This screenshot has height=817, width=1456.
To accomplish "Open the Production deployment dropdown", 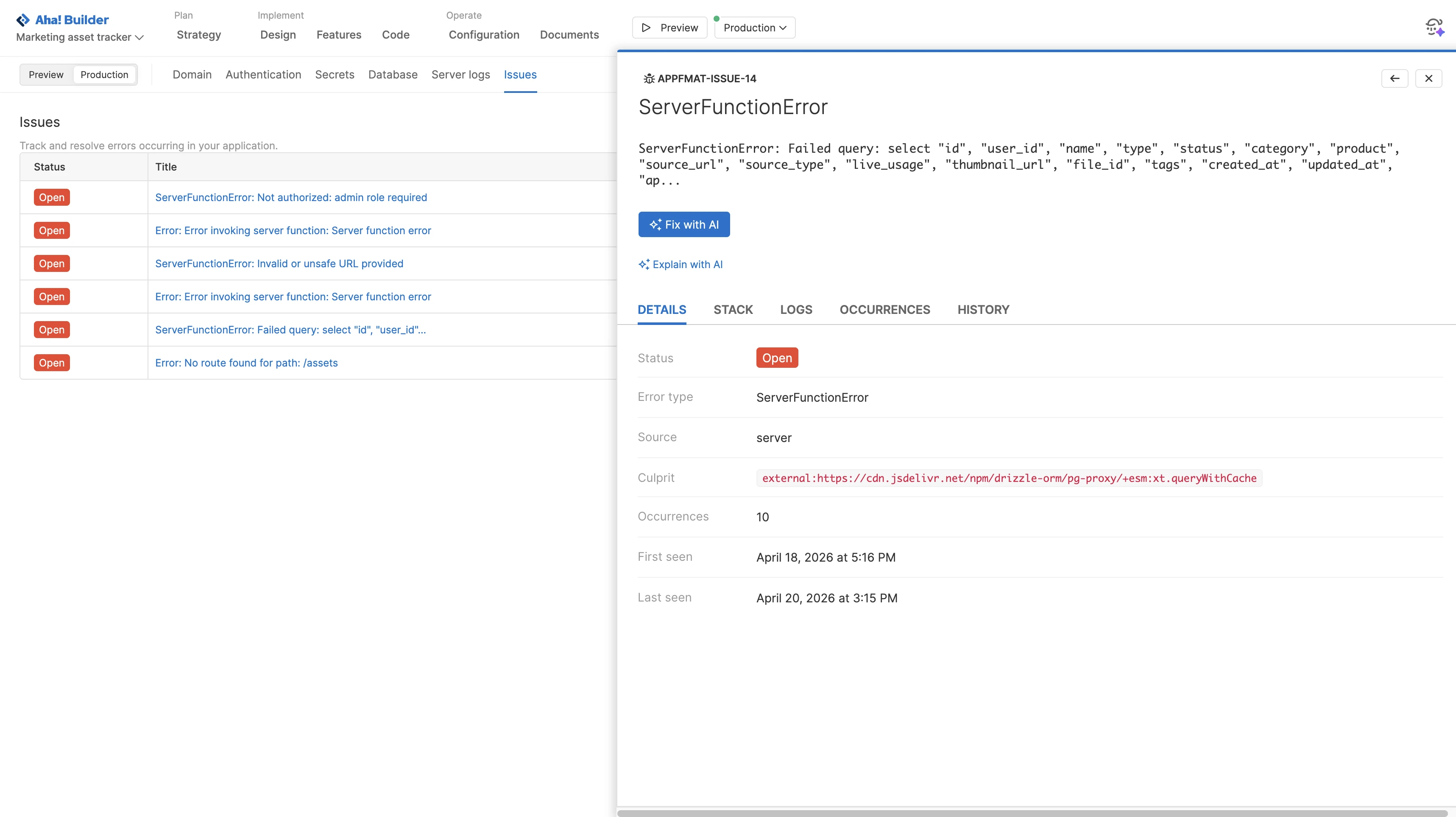I will (x=755, y=27).
